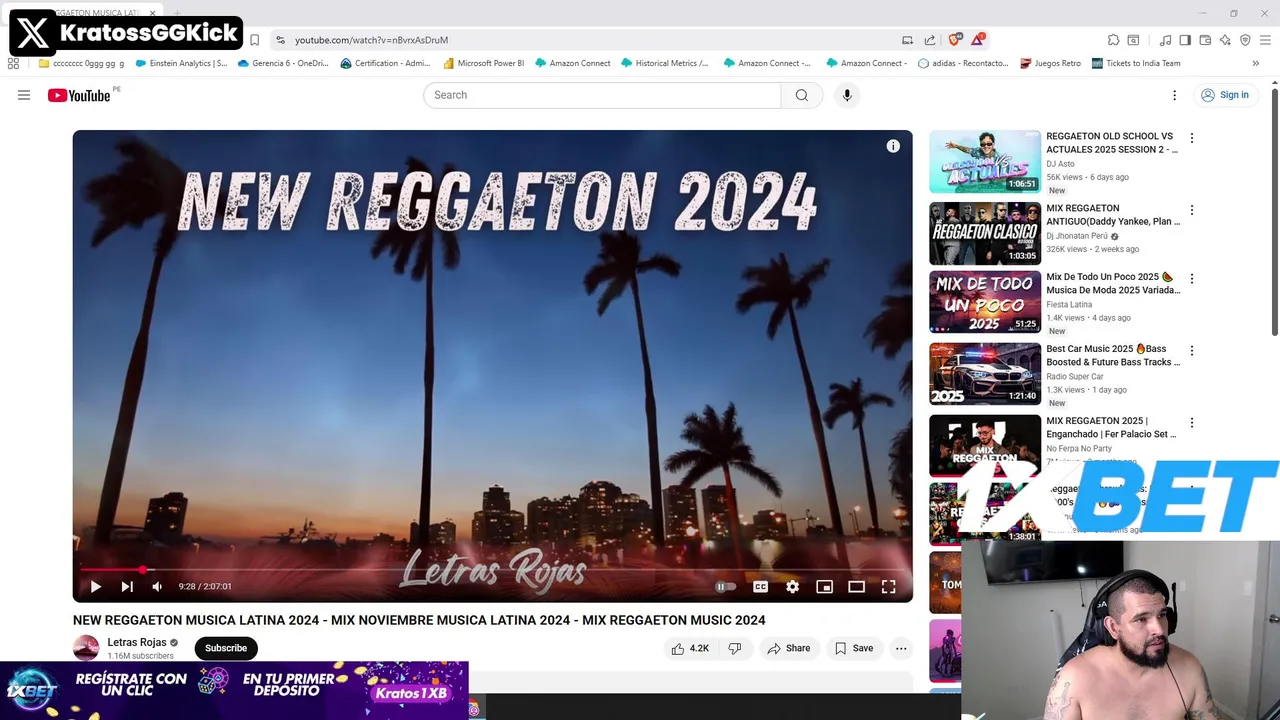This screenshot has width=1280, height=720.
Task: Click the Sign in button
Action: pyautogui.click(x=1225, y=95)
